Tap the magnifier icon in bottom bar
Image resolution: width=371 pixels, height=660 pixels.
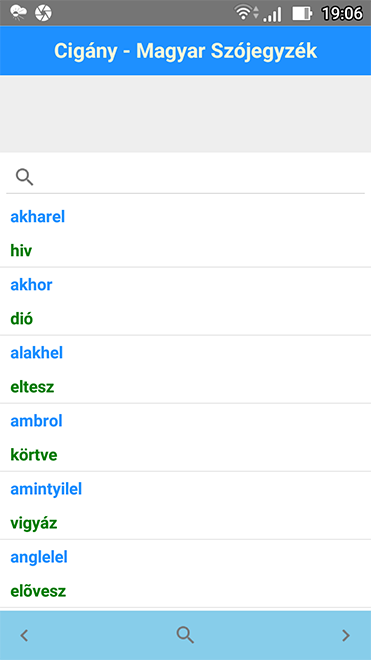pos(185,635)
